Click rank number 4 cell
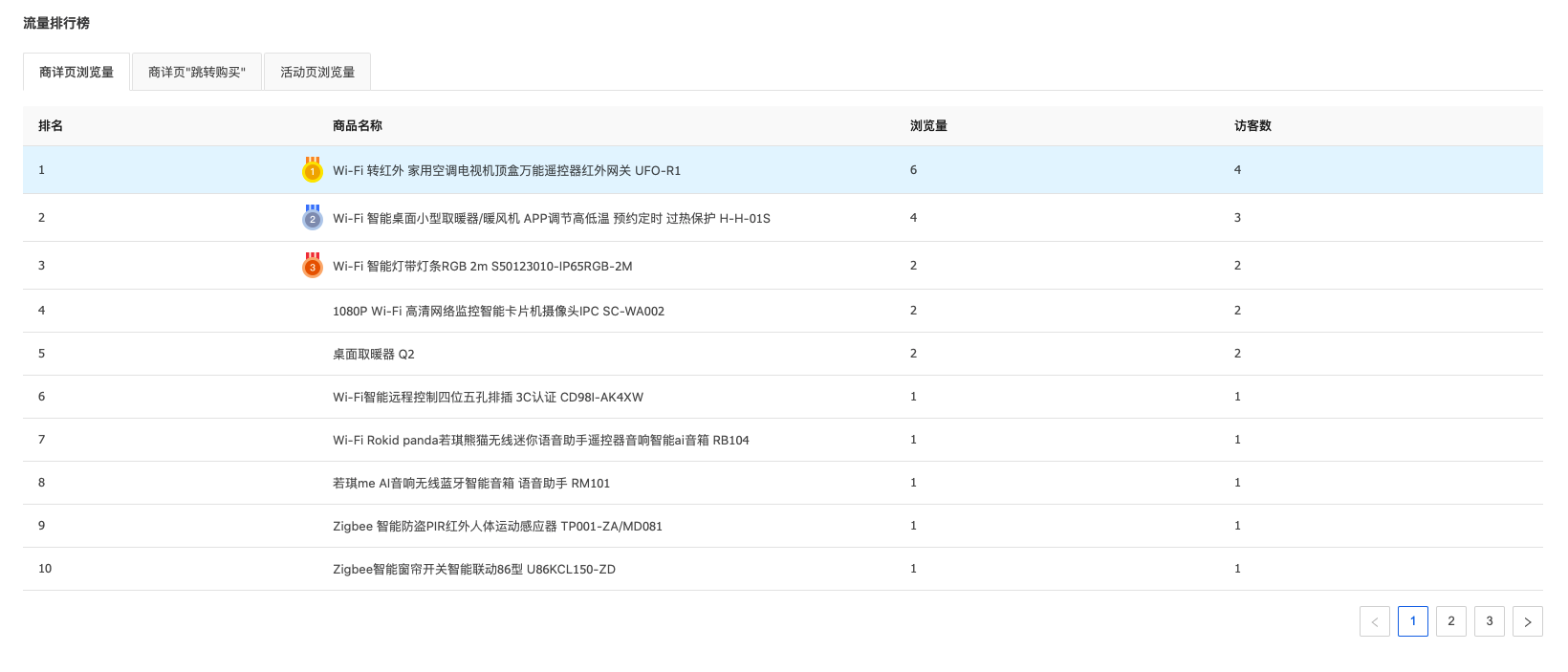 coord(41,311)
